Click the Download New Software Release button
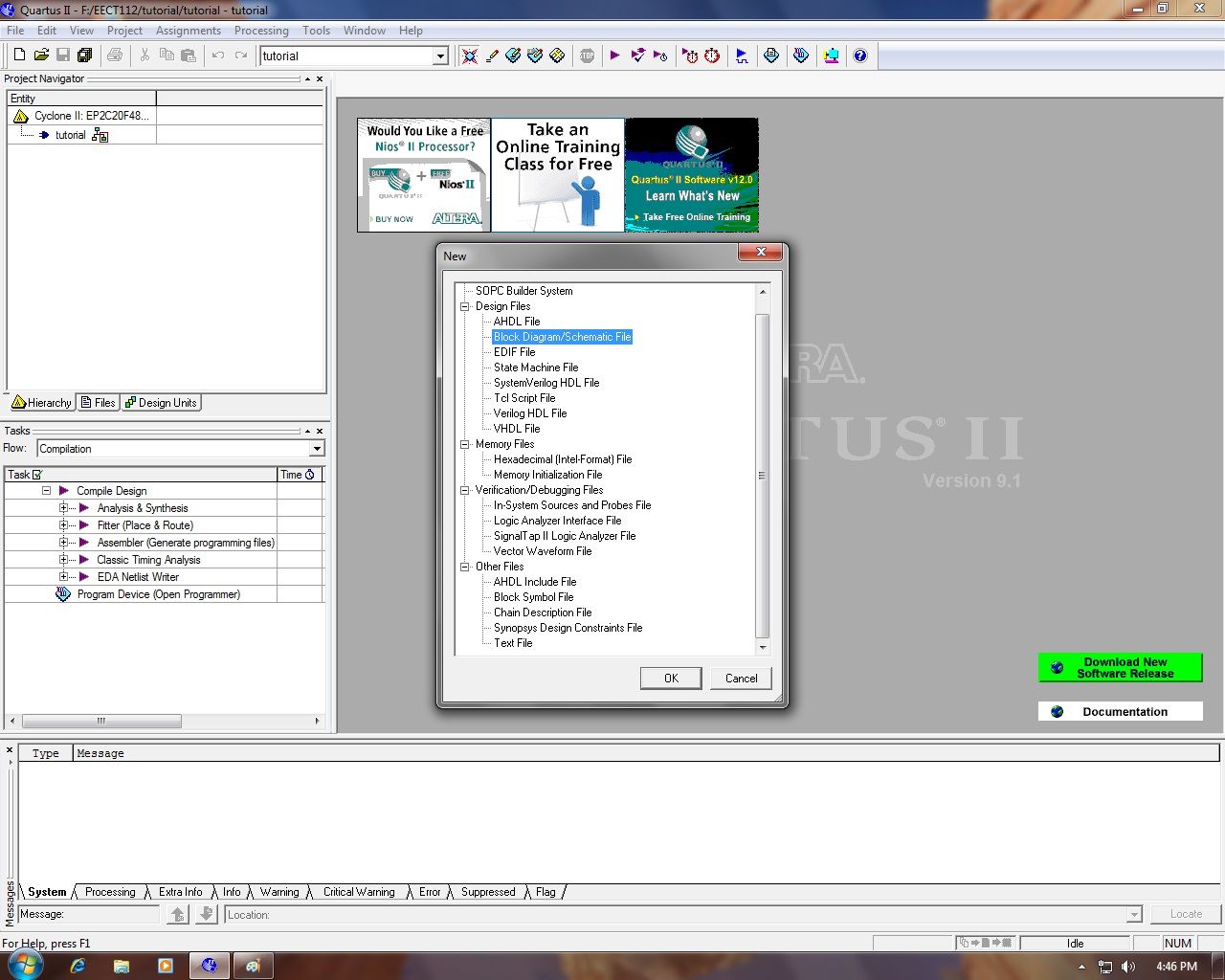1225x980 pixels. tap(1120, 667)
